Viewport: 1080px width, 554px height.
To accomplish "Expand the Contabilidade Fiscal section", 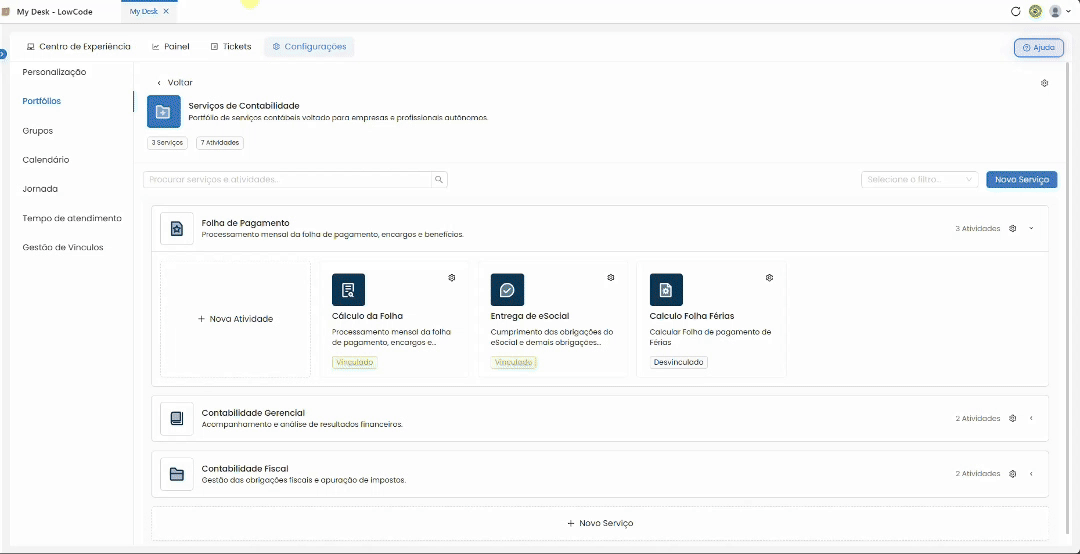I will pos(1031,473).
